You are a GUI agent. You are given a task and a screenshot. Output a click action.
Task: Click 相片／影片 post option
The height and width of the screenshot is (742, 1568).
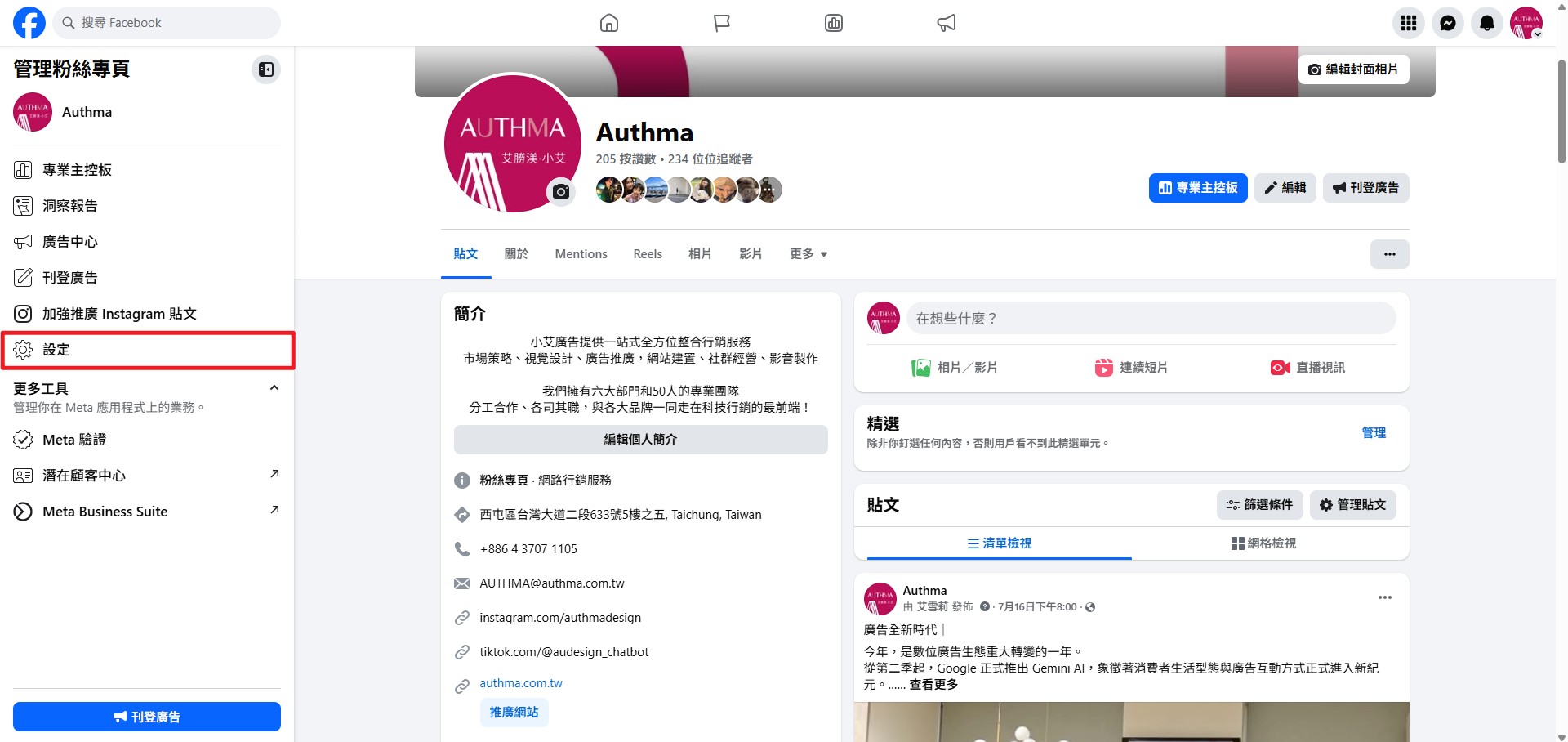click(x=954, y=368)
